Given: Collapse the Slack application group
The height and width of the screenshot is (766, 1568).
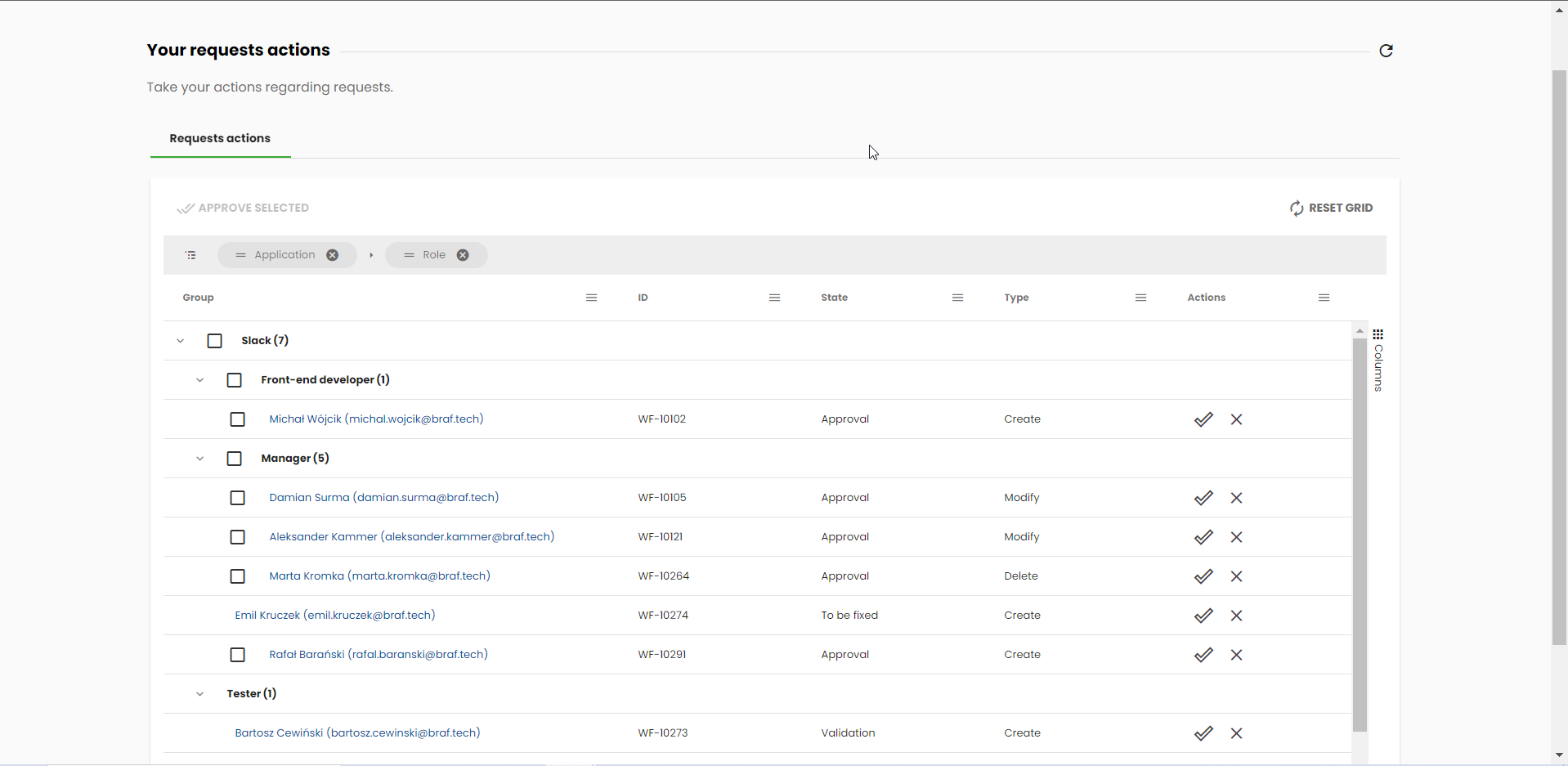Looking at the screenshot, I should (x=181, y=341).
